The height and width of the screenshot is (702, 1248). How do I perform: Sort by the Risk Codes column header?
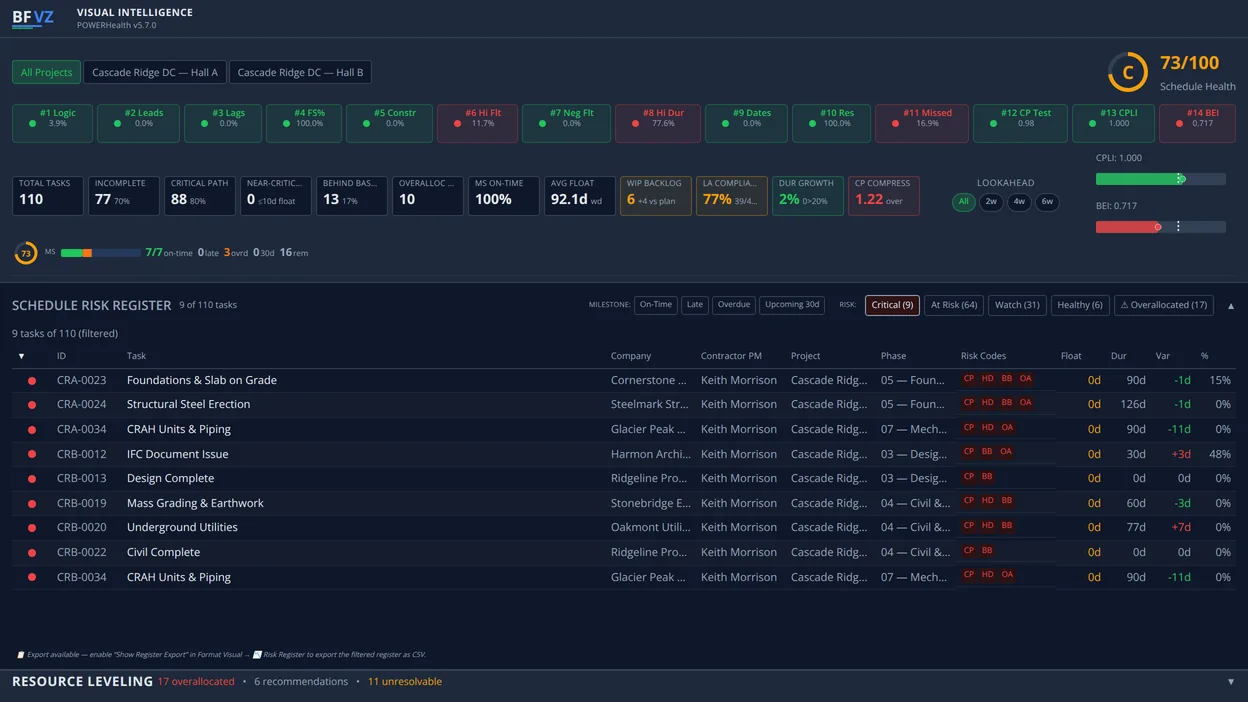pos(983,356)
